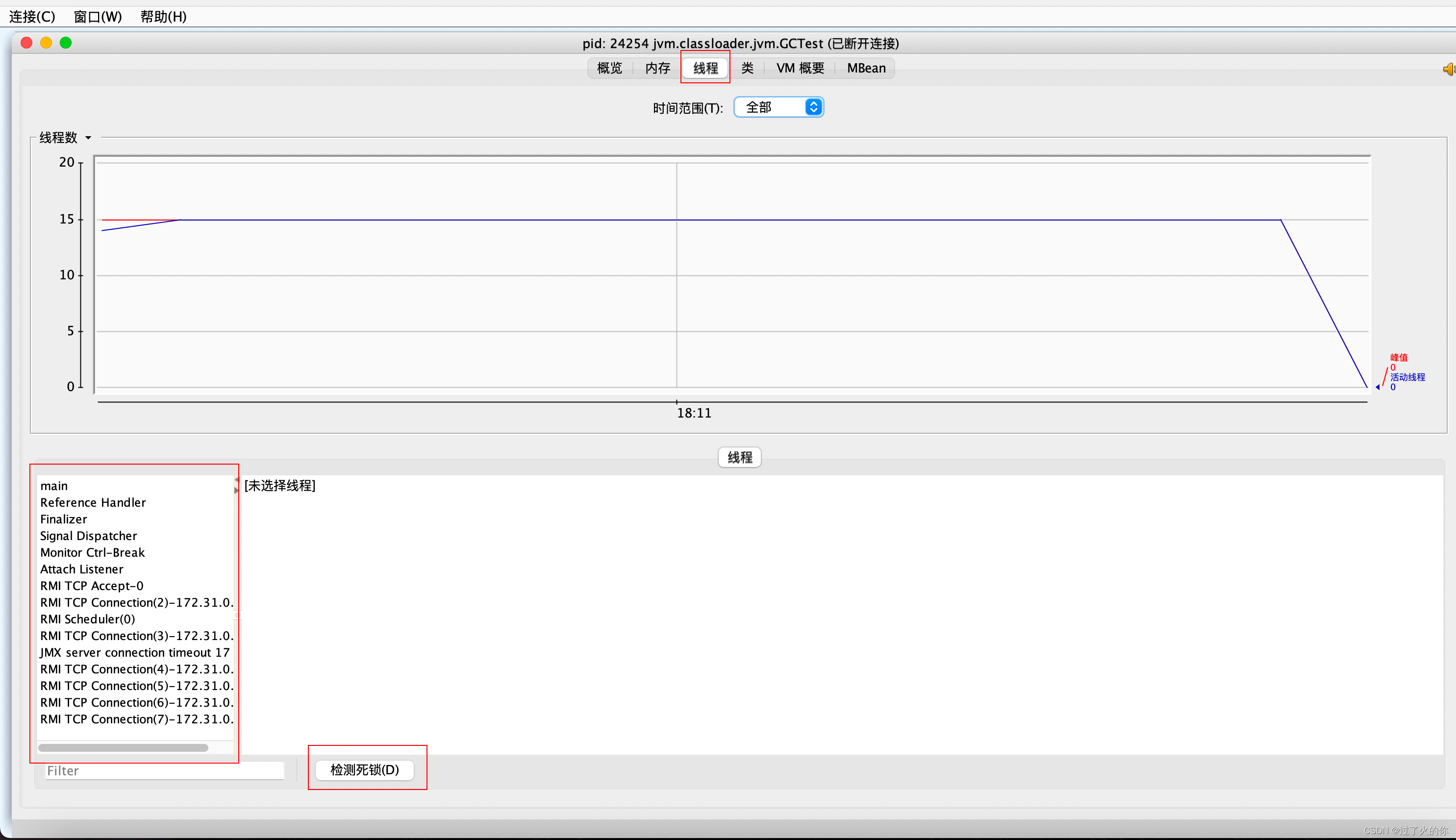The image size is (1456, 840).
Task: Click the Detect Deadlock button
Action: tap(365, 769)
